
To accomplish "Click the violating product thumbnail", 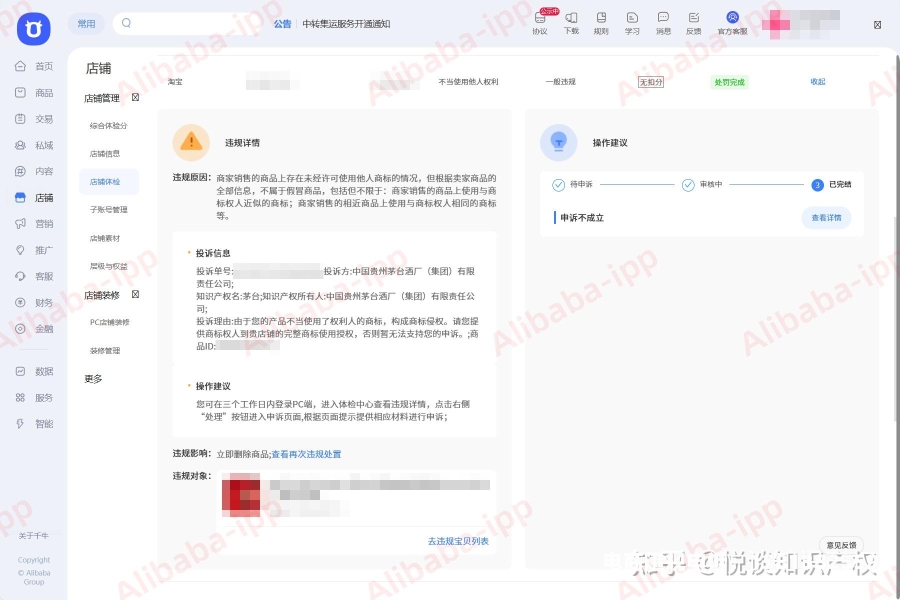I will click(241, 494).
